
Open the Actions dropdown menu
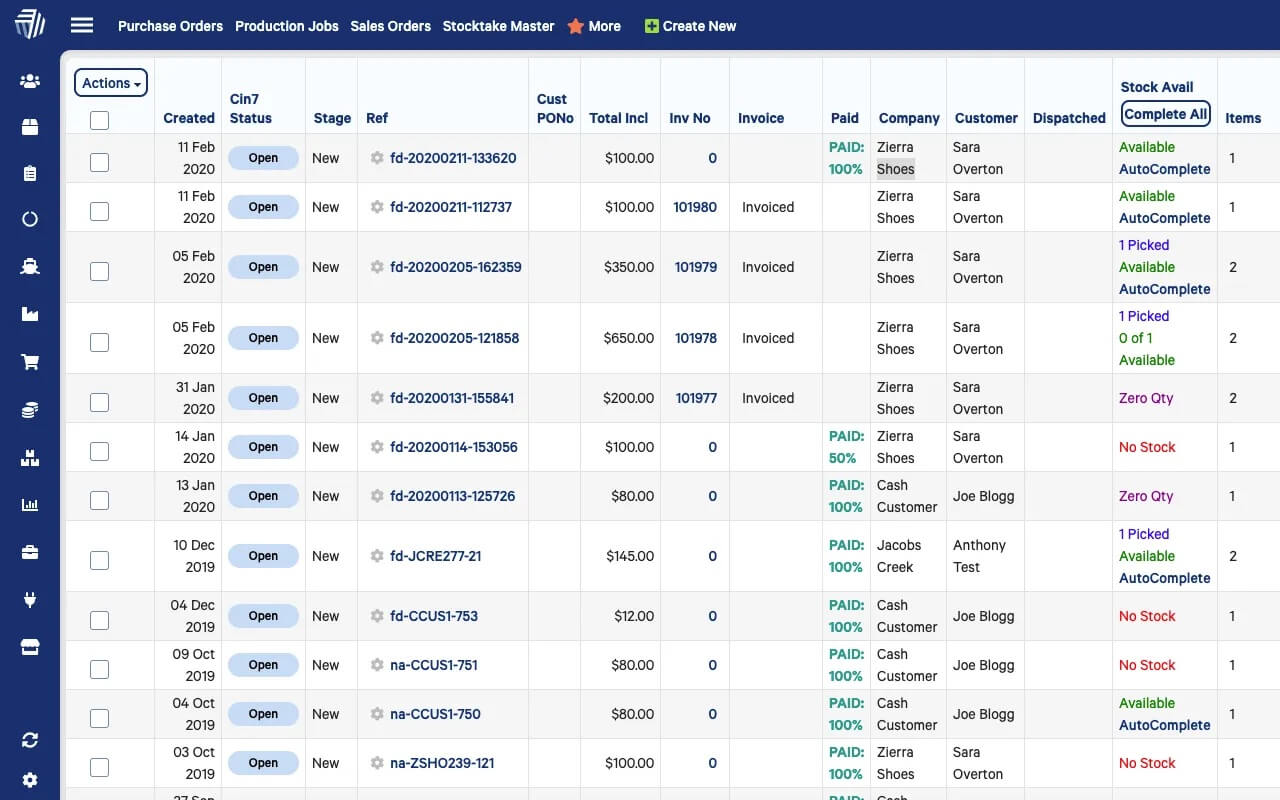point(110,83)
